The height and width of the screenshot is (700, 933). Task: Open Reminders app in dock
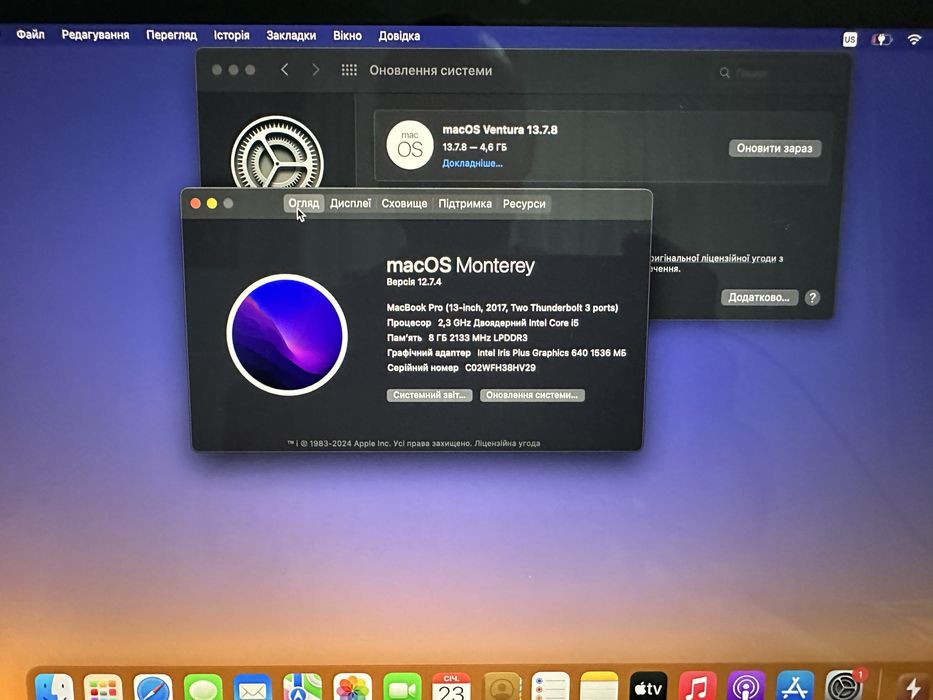coord(550,688)
